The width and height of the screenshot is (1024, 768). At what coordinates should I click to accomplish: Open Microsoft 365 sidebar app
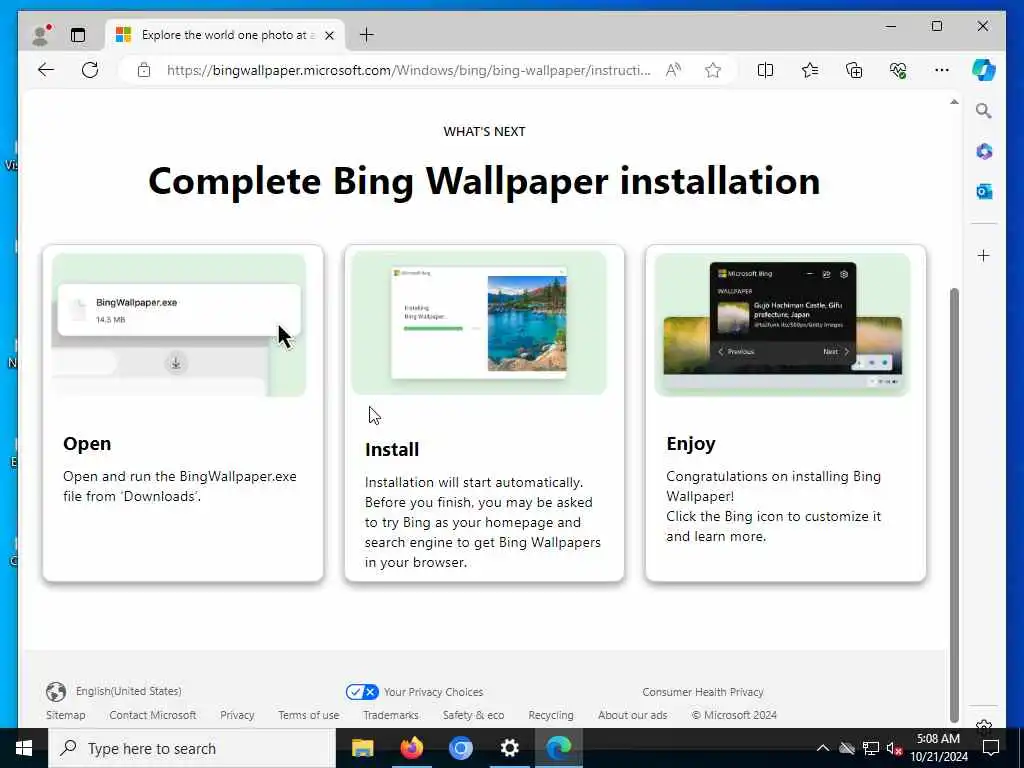(984, 152)
